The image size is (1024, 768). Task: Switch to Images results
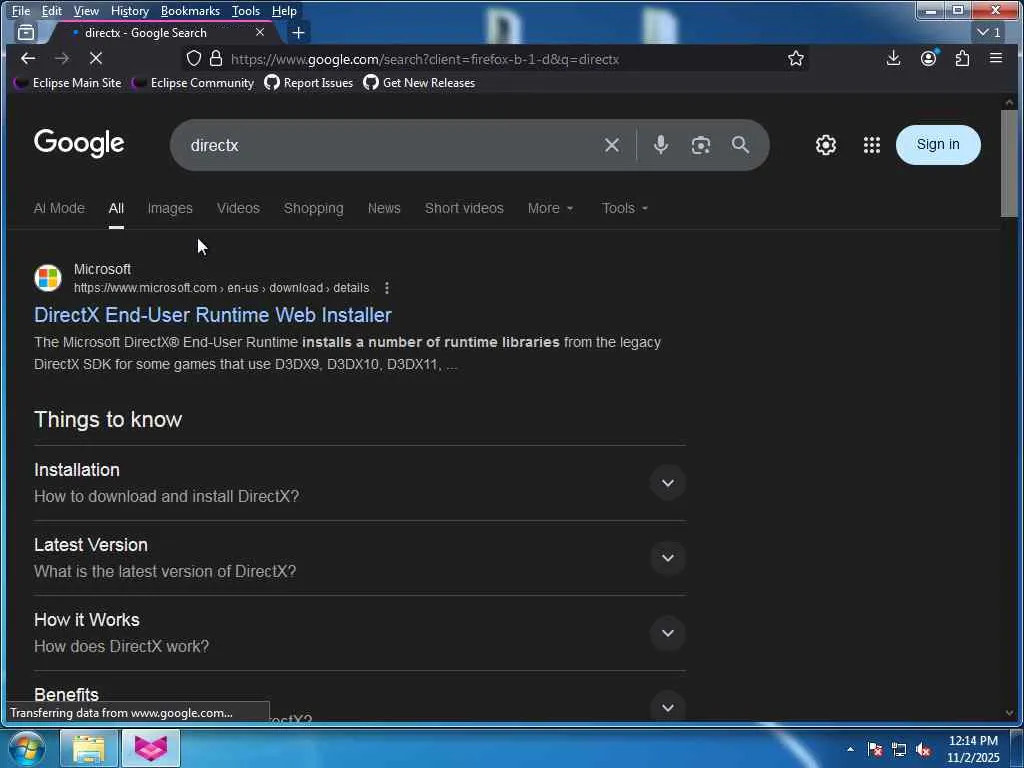(x=170, y=208)
